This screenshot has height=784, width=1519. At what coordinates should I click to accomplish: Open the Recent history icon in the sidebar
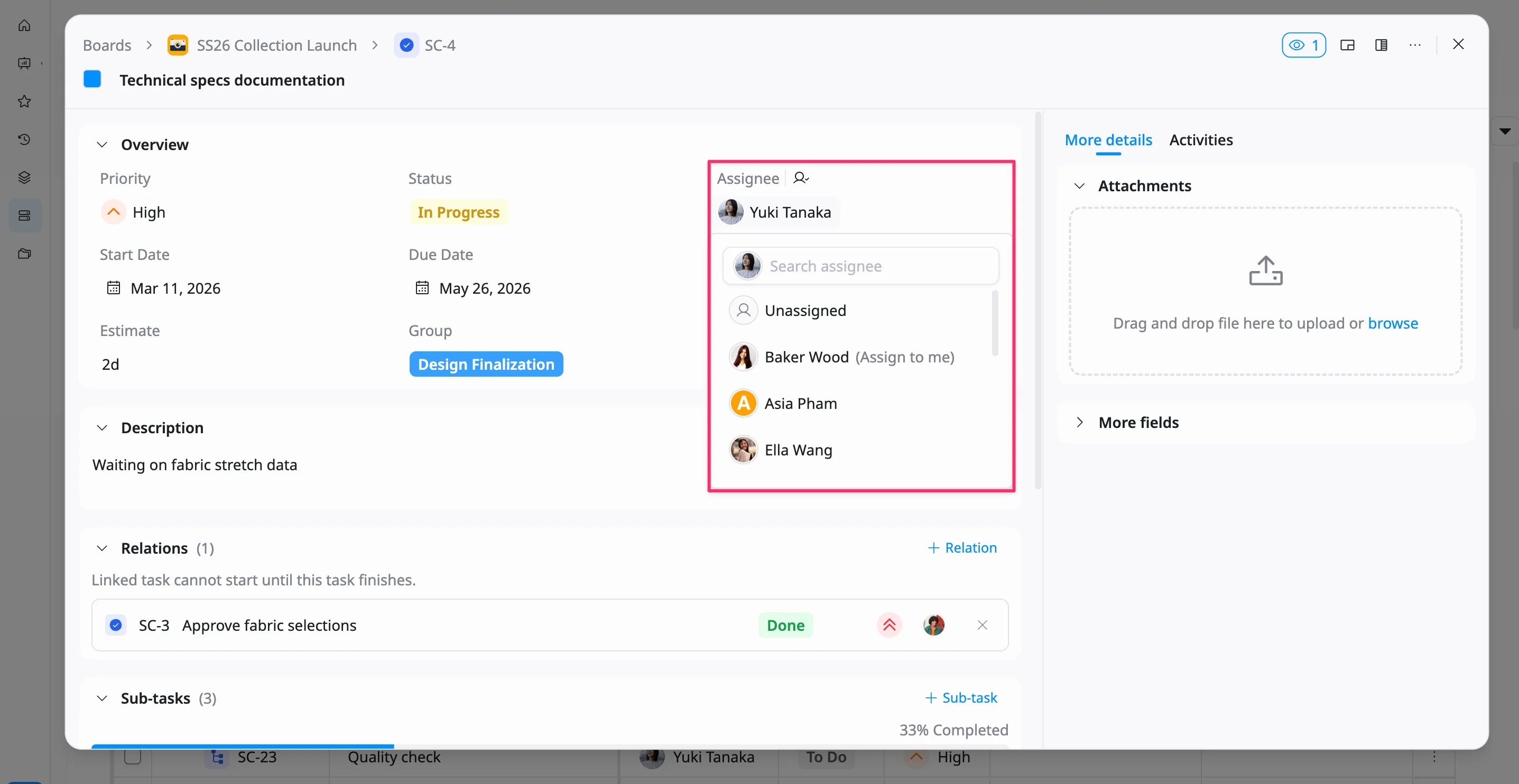pyautogui.click(x=24, y=139)
